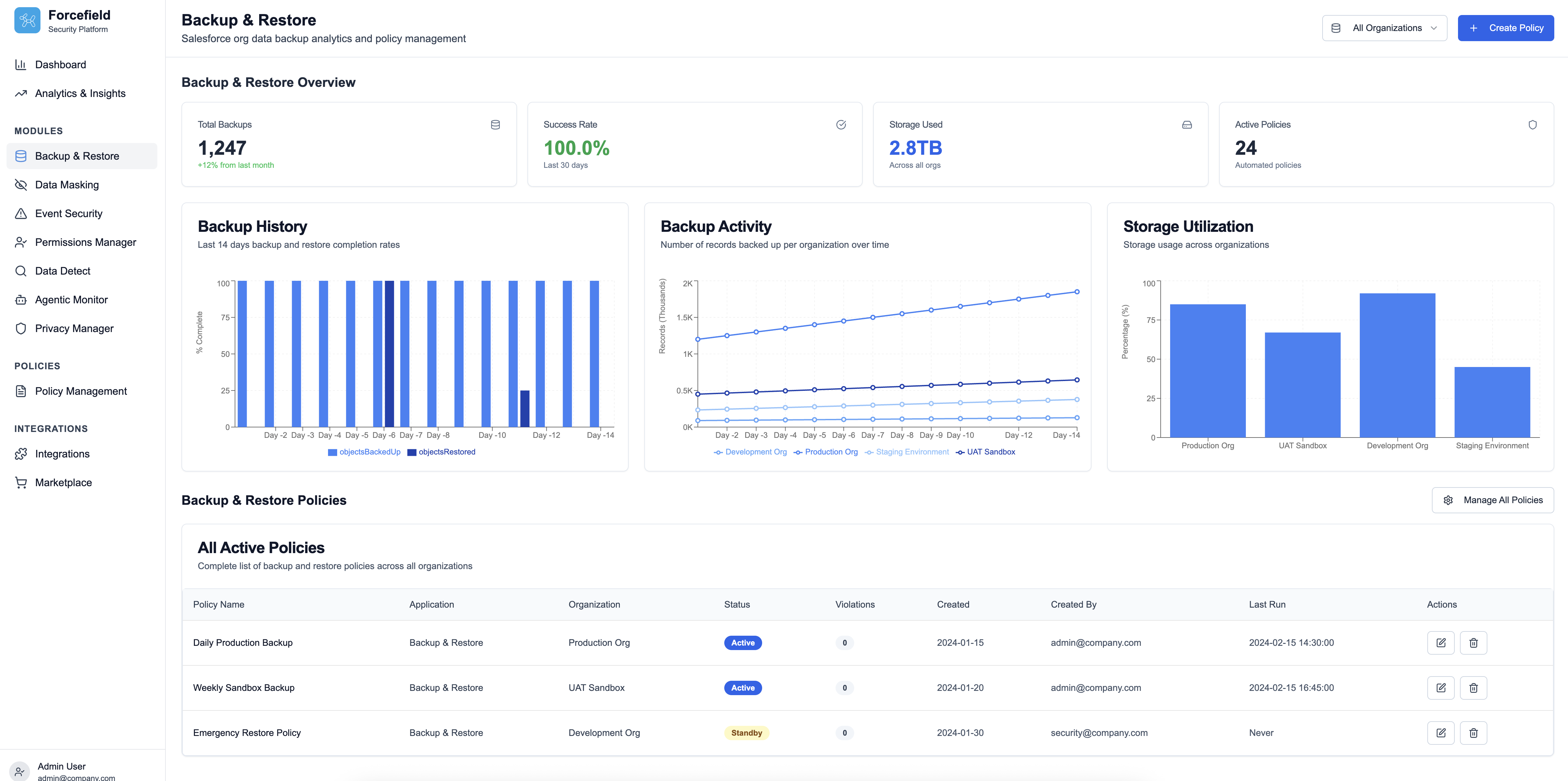Toggle objectsRestored legend series
The width and height of the screenshot is (1568, 781).
tap(441, 452)
